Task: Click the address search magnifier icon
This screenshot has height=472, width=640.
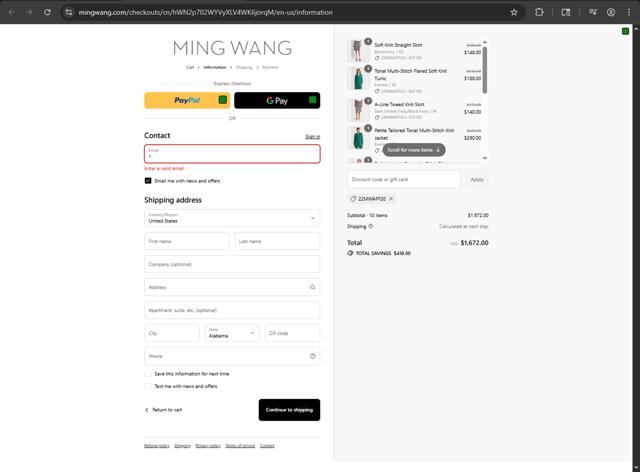Action: coord(312,287)
